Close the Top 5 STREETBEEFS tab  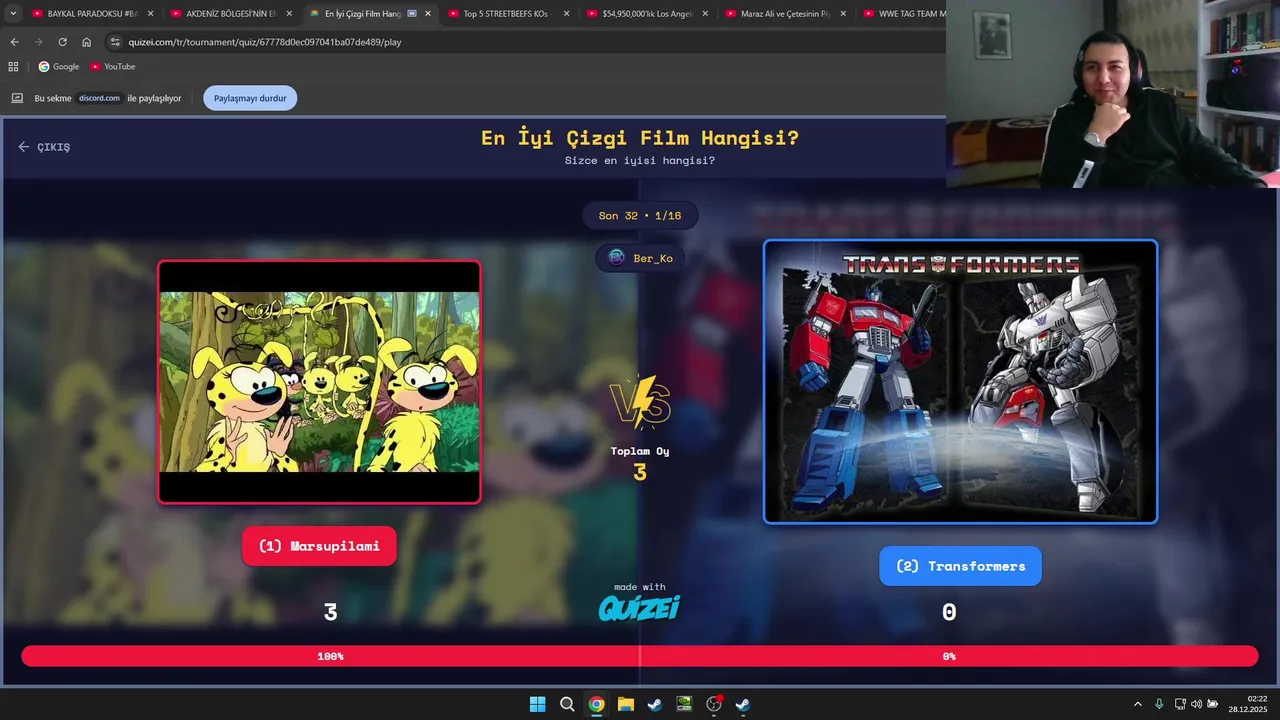(x=566, y=14)
